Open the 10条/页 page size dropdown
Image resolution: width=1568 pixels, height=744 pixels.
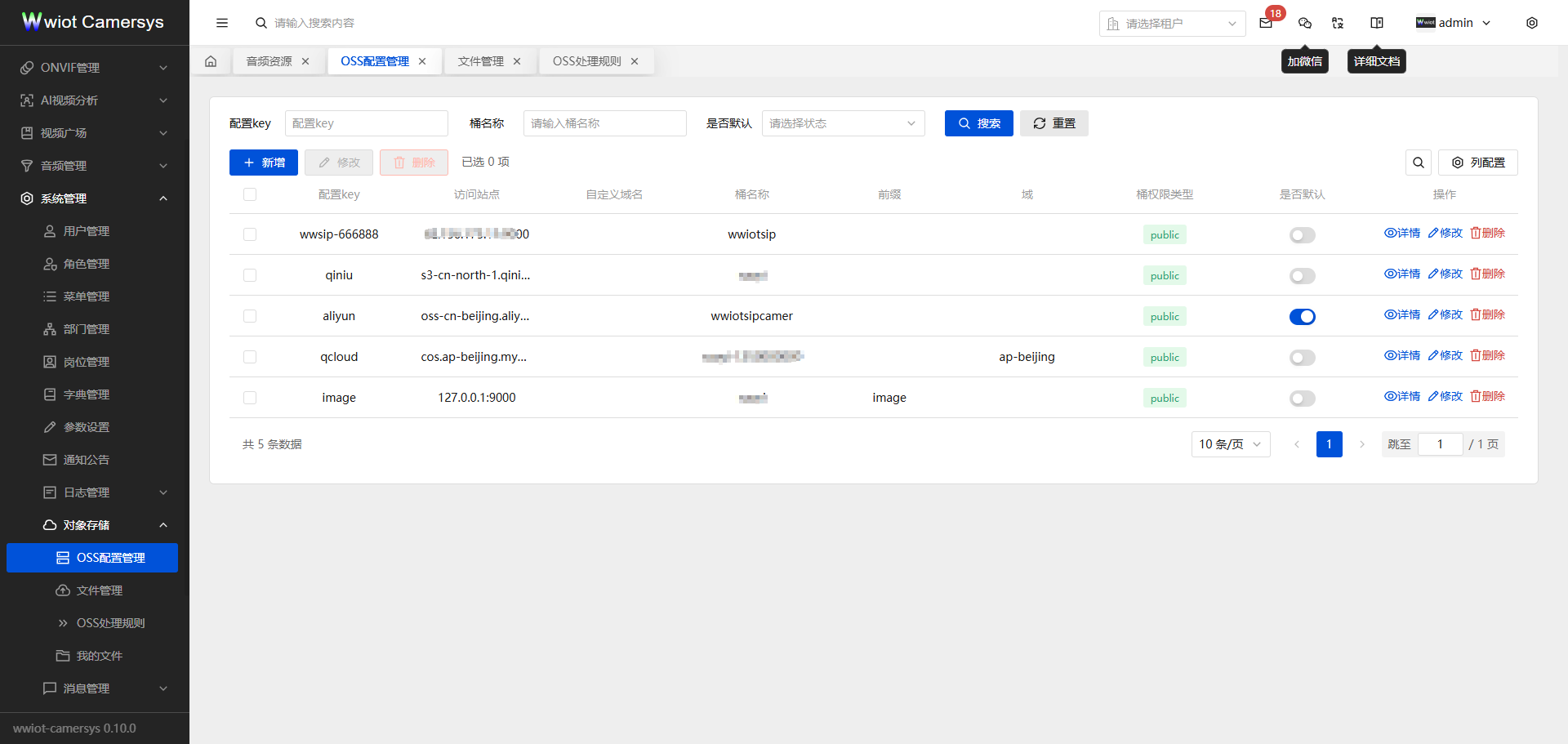[1231, 443]
